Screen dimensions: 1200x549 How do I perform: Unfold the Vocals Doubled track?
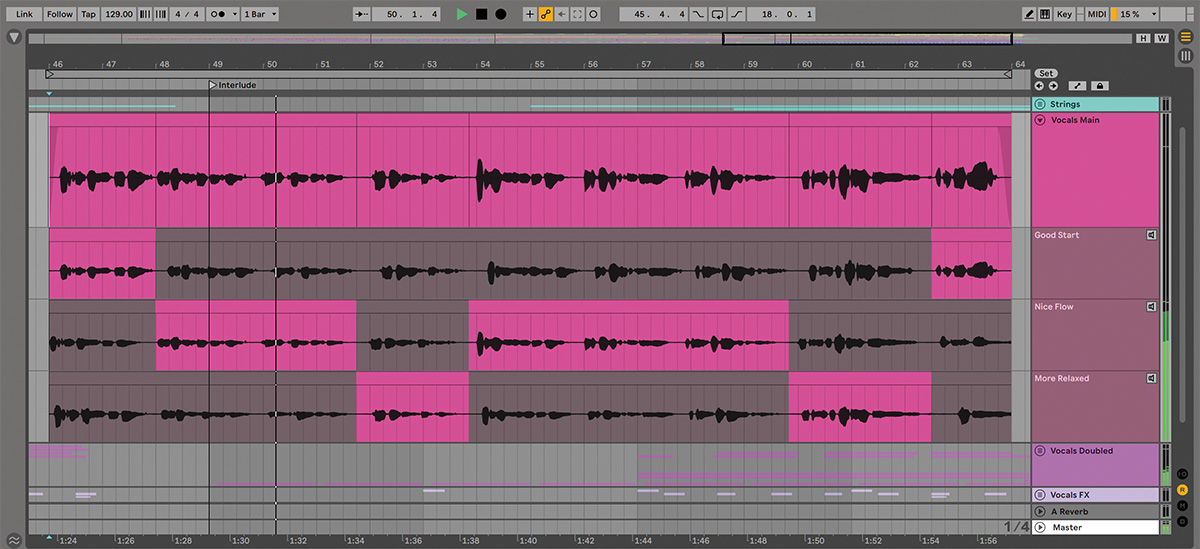pyautogui.click(x=1040, y=451)
